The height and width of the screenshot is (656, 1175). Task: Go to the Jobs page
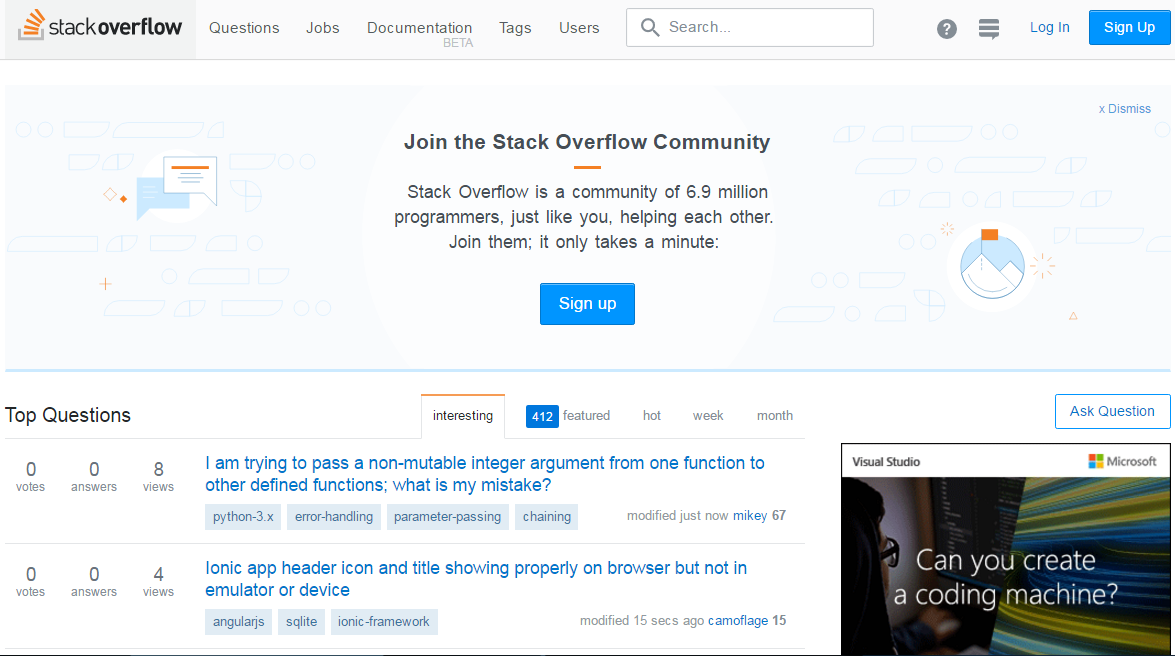coord(323,28)
